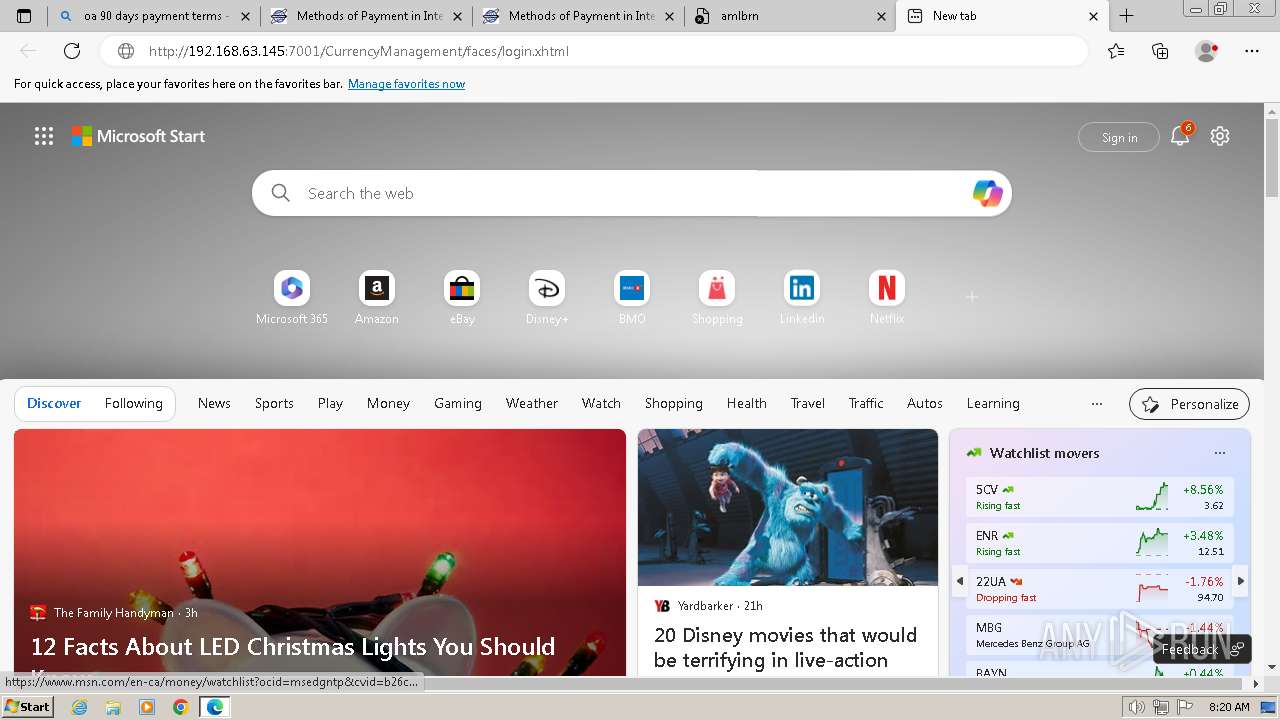Open the tab actions menu icon
The height and width of the screenshot is (720, 1280).
point(24,16)
